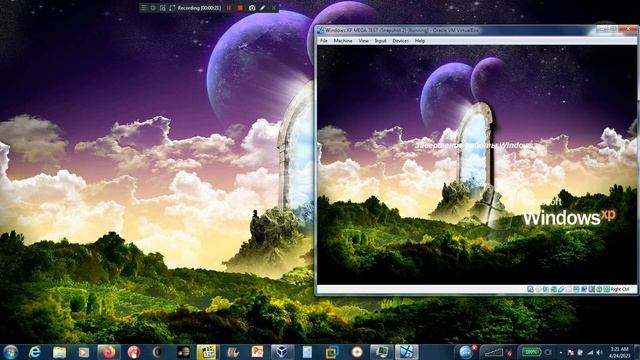Image resolution: width=640 pixels, height=360 pixels.
Task: Open Windows Media Player from taskbar
Action: 84,352
